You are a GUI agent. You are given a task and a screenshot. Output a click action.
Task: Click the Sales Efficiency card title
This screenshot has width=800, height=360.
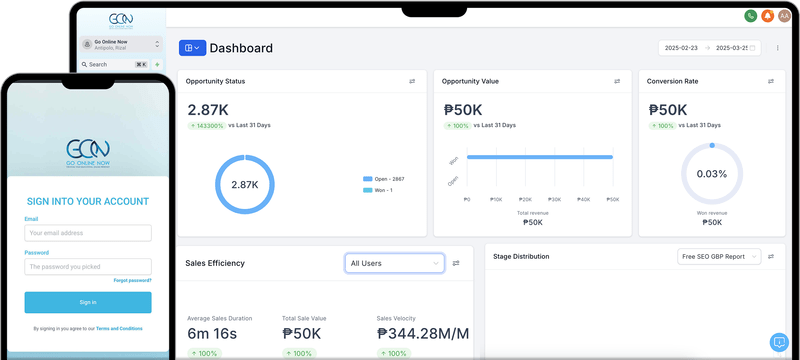point(215,263)
